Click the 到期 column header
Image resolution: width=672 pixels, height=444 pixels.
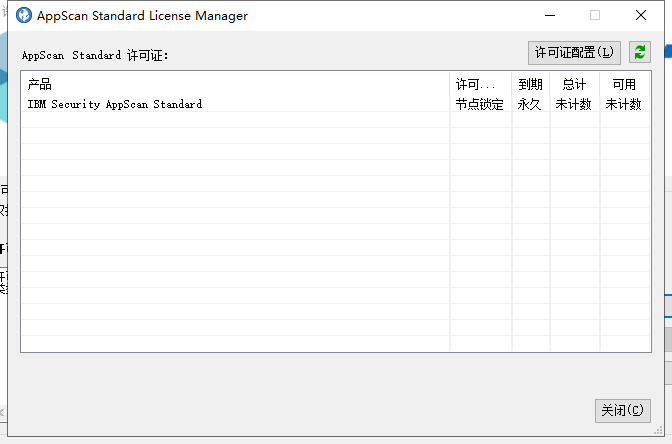click(530, 85)
